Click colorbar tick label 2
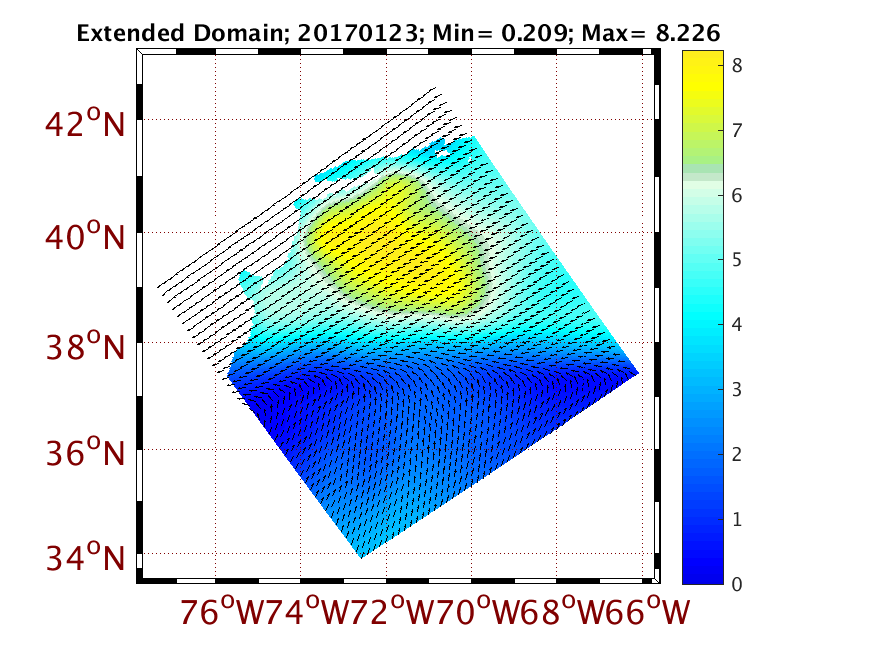The width and height of the screenshot is (874, 655). 737,454
